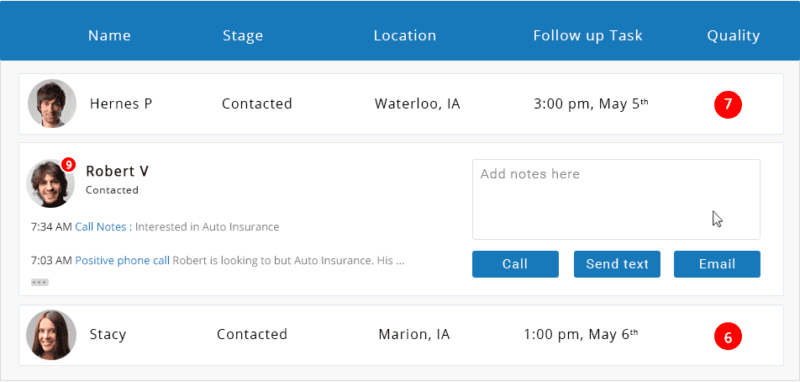The height and width of the screenshot is (382, 800).
Task: Open the Call Notes link
Action: [103, 227]
